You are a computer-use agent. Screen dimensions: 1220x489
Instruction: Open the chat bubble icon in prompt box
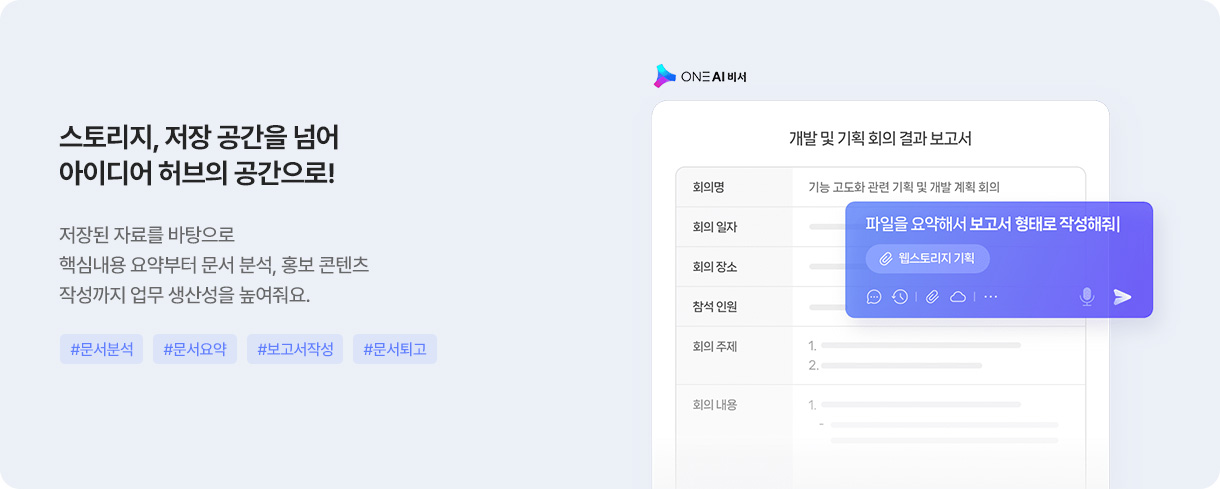pyautogui.click(x=874, y=297)
